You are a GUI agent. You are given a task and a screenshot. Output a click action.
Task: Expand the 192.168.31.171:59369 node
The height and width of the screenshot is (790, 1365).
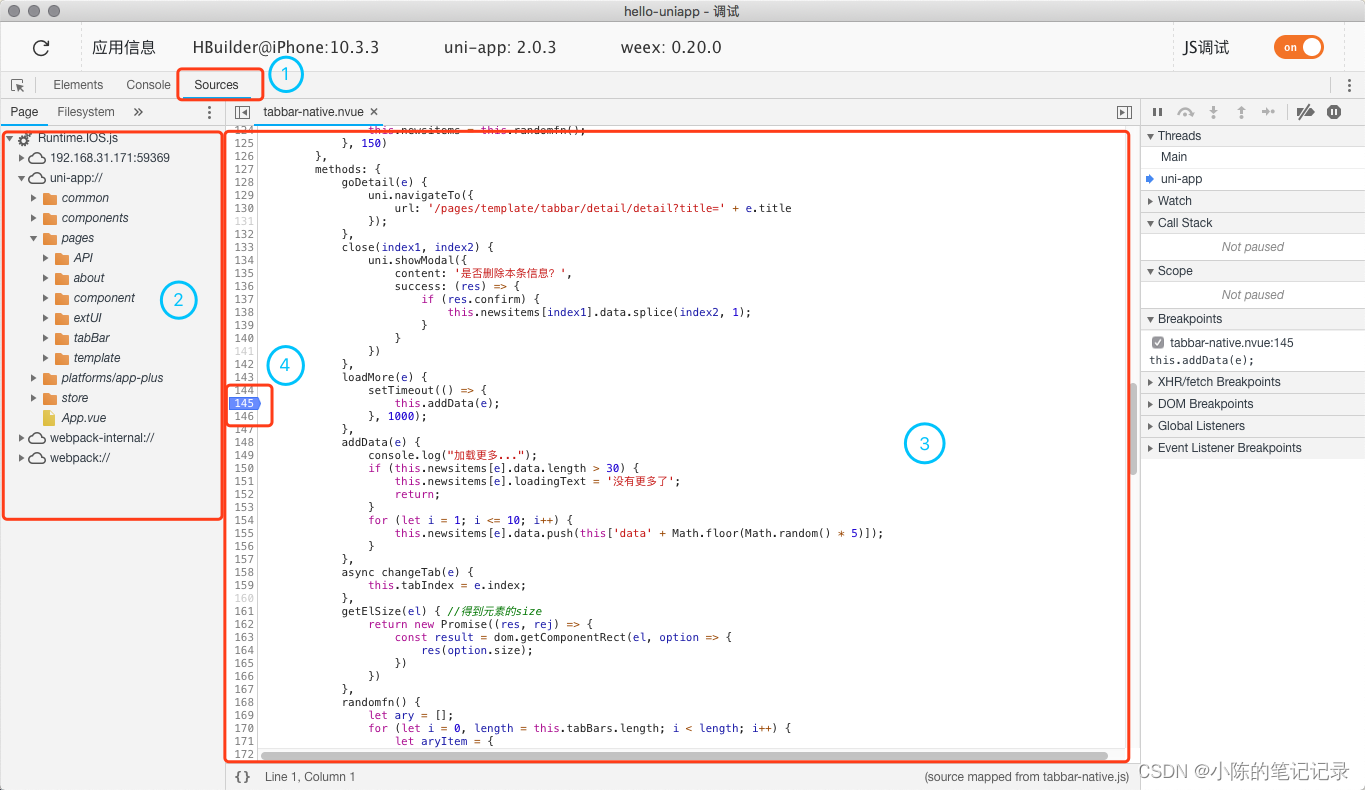pos(22,158)
